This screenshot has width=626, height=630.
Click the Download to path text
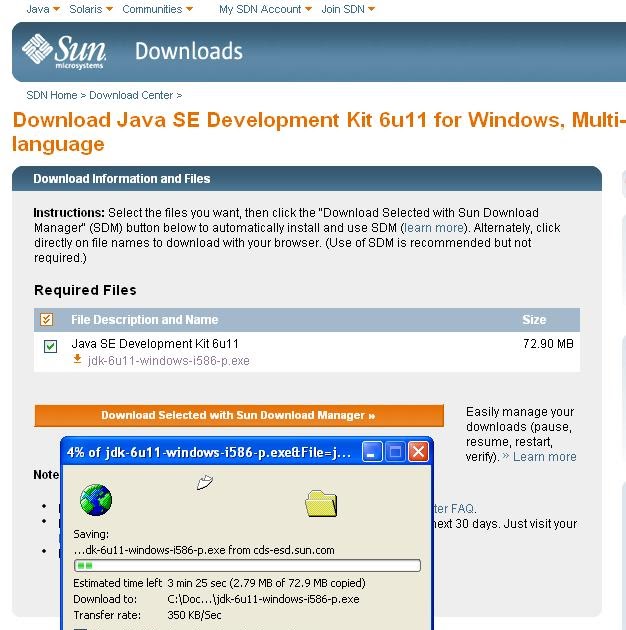click(263, 599)
